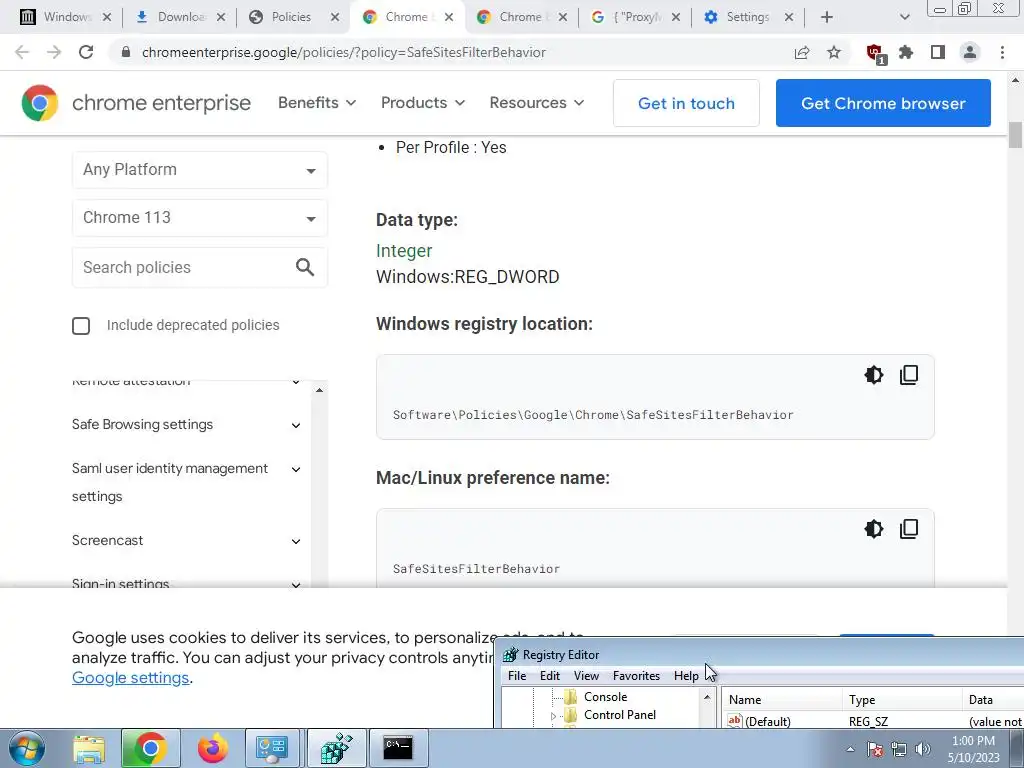This screenshot has width=1024, height=768.
Task: Click the Action Center flag tray icon
Action: click(x=875, y=749)
